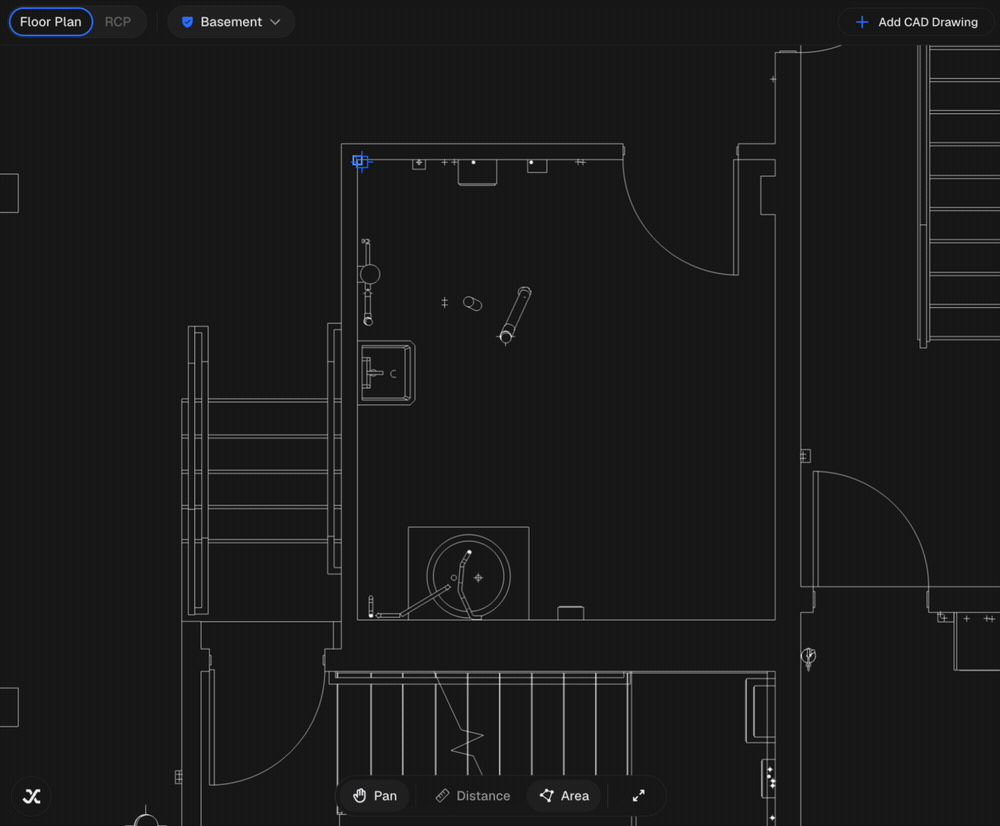The width and height of the screenshot is (1000, 826).
Task: Choose the Area polygon tool
Action: pos(564,795)
